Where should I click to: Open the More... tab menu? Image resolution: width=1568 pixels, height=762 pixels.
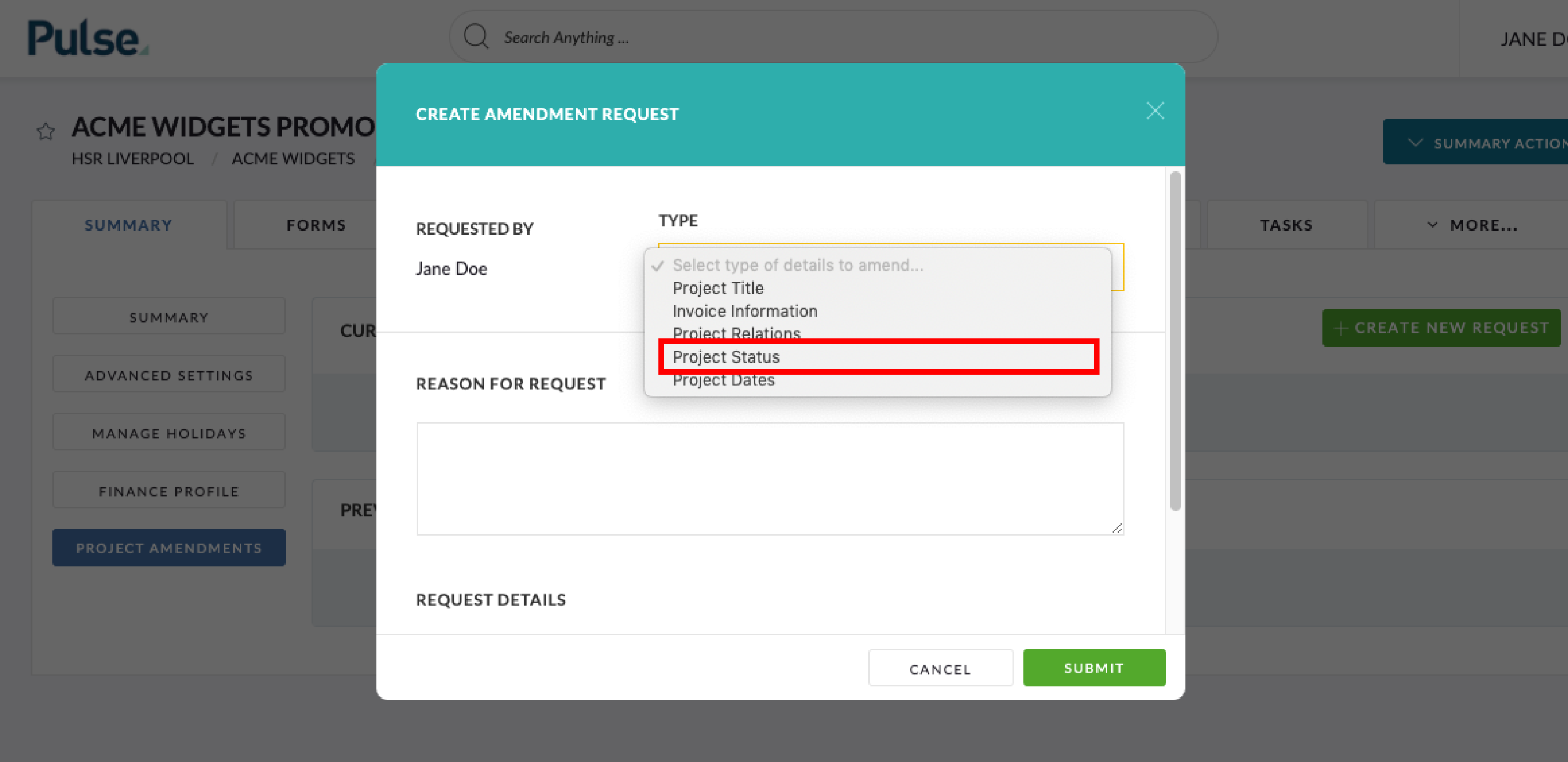click(1471, 225)
